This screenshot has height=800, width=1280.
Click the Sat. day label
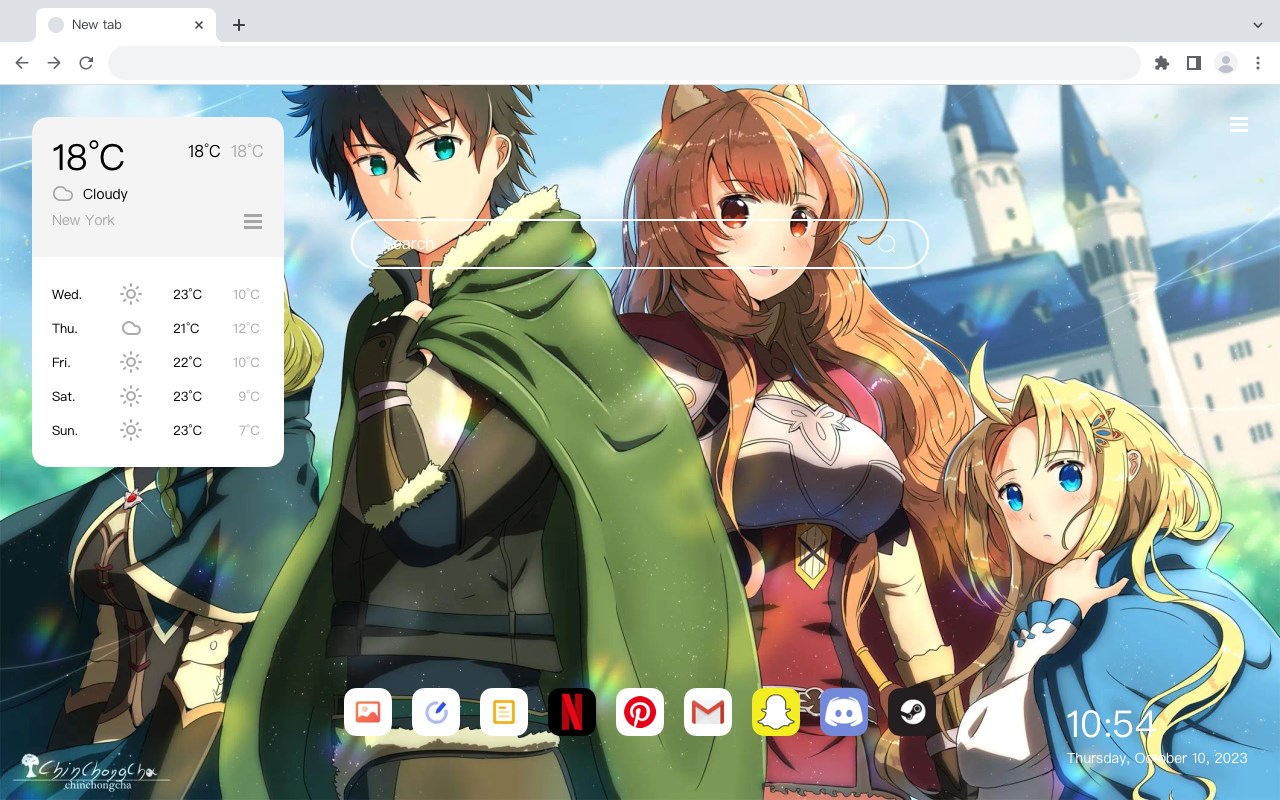tap(64, 397)
